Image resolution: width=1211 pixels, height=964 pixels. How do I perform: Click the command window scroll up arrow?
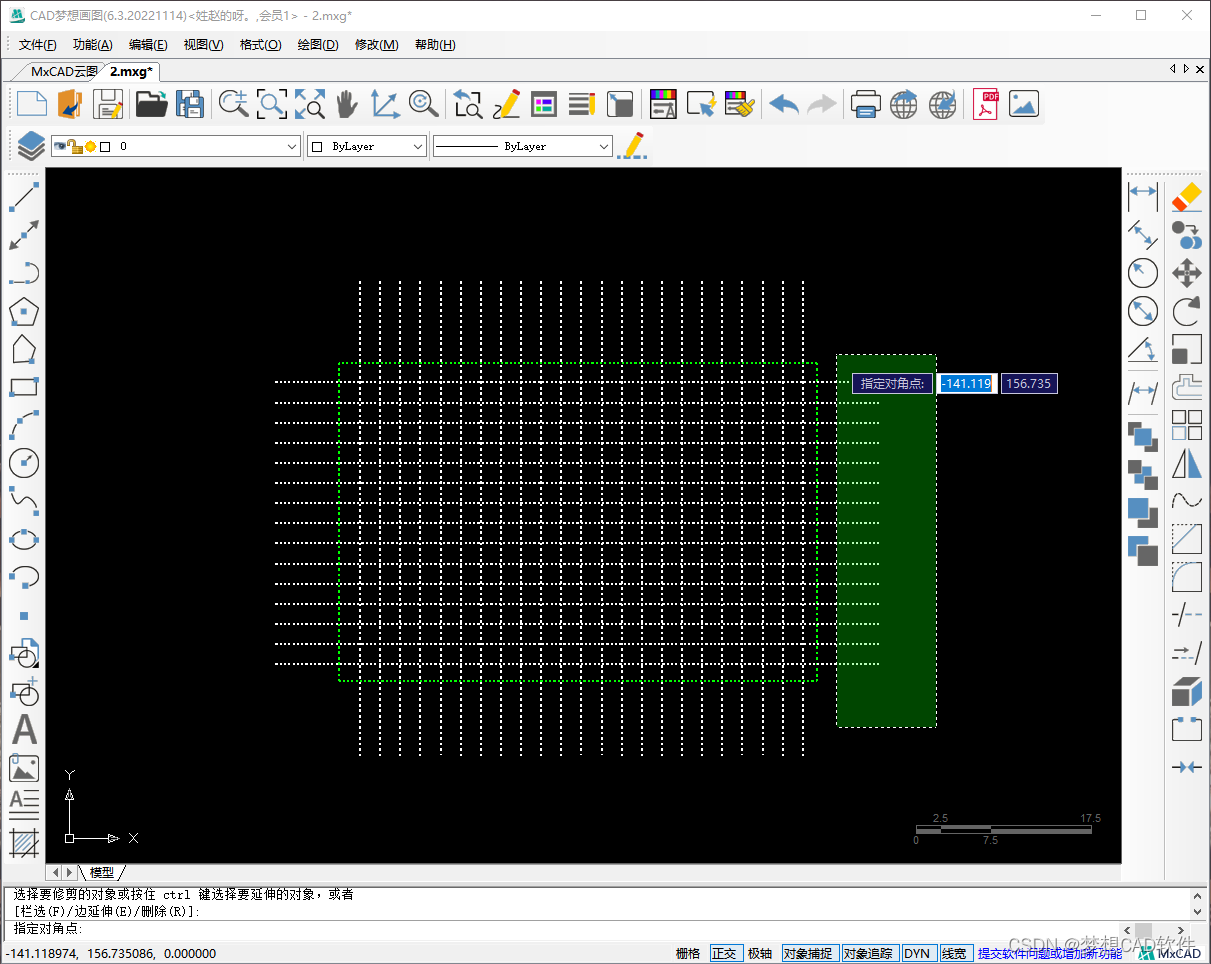click(x=1199, y=895)
